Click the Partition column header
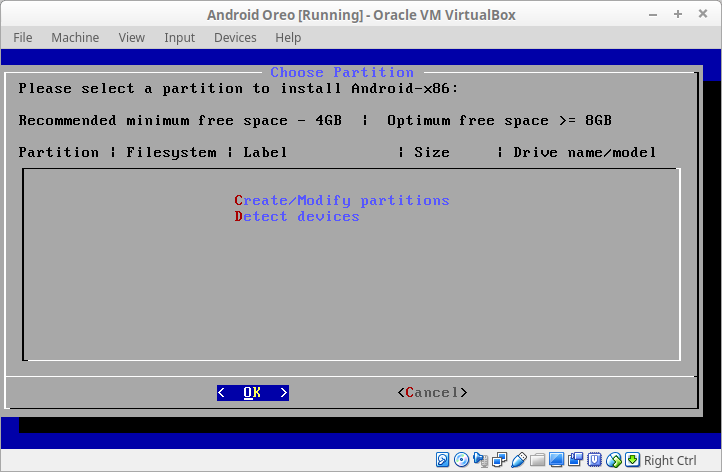Image resolution: width=722 pixels, height=472 pixels. tap(58, 152)
